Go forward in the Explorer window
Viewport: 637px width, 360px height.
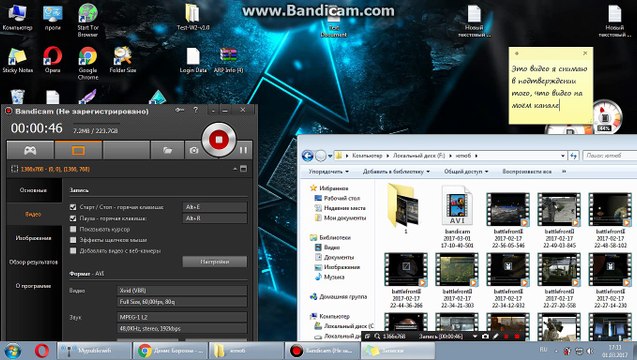pos(321,156)
